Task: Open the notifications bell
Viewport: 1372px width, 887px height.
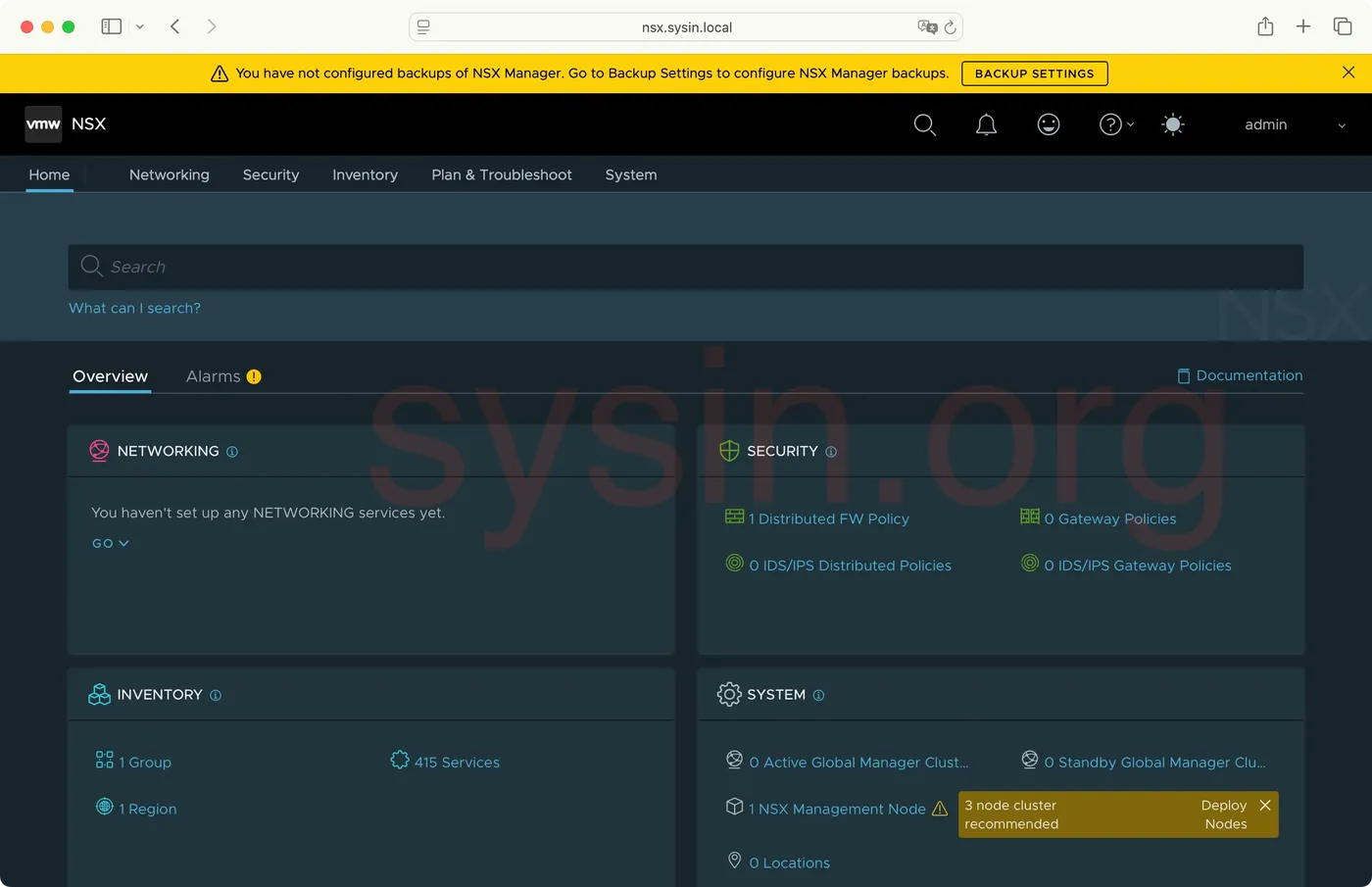Action: [x=986, y=124]
